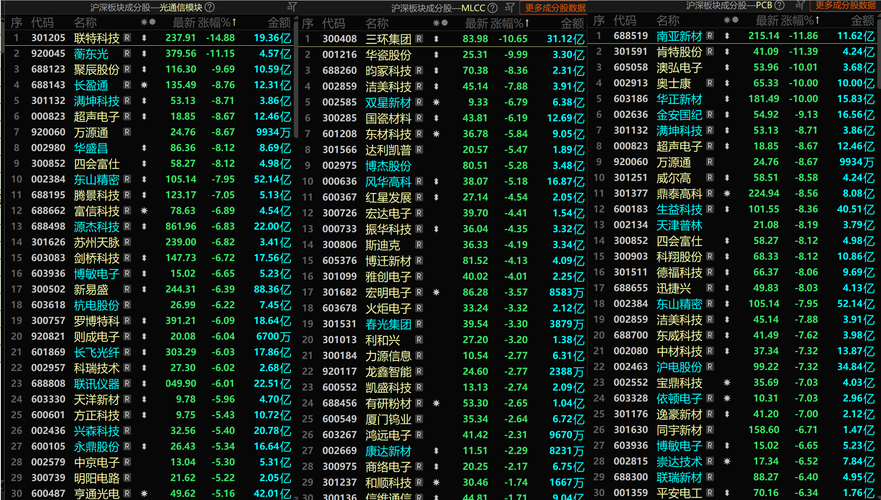
Task: Select stock 春光集团
Action: [388, 324]
